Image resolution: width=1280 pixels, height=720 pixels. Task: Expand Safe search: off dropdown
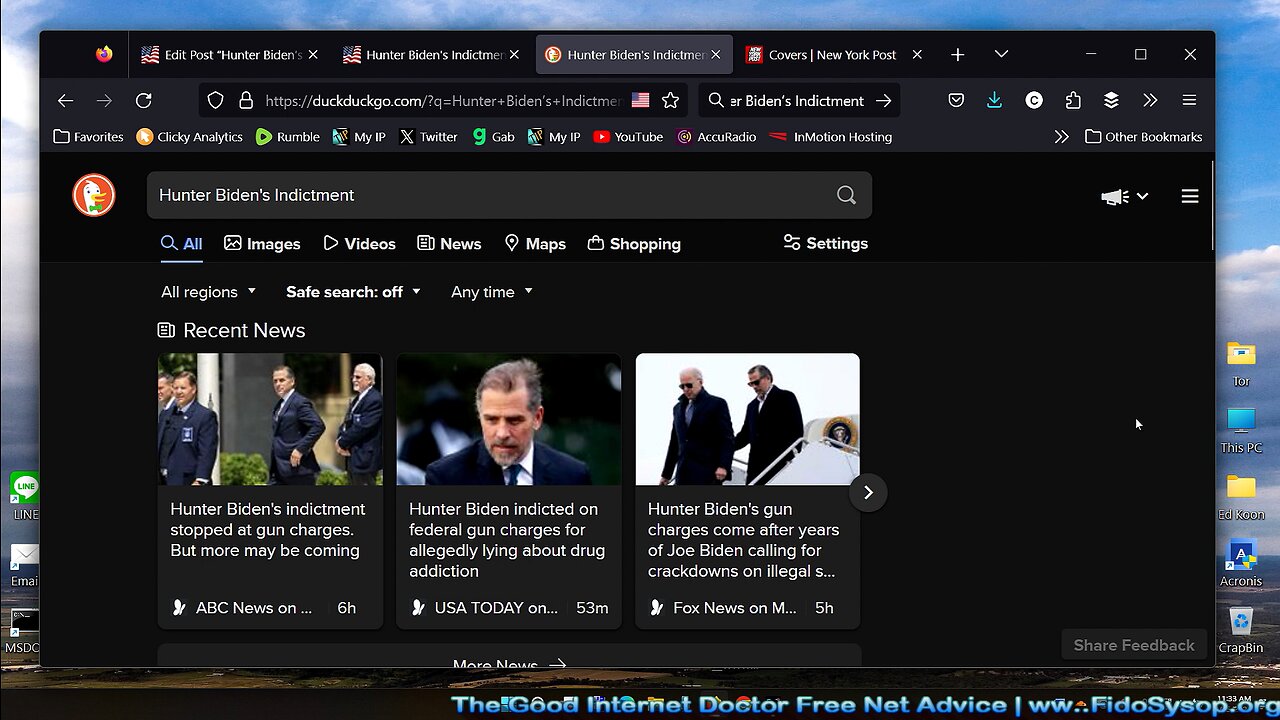(x=354, y=292)
